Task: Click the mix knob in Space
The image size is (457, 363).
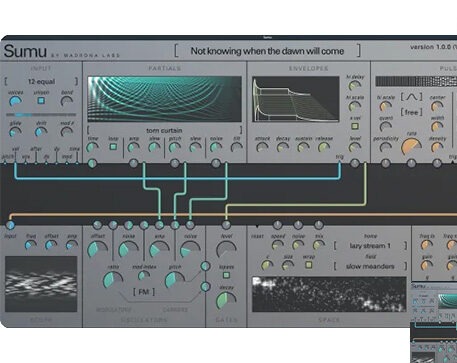Action: point(319,245)
